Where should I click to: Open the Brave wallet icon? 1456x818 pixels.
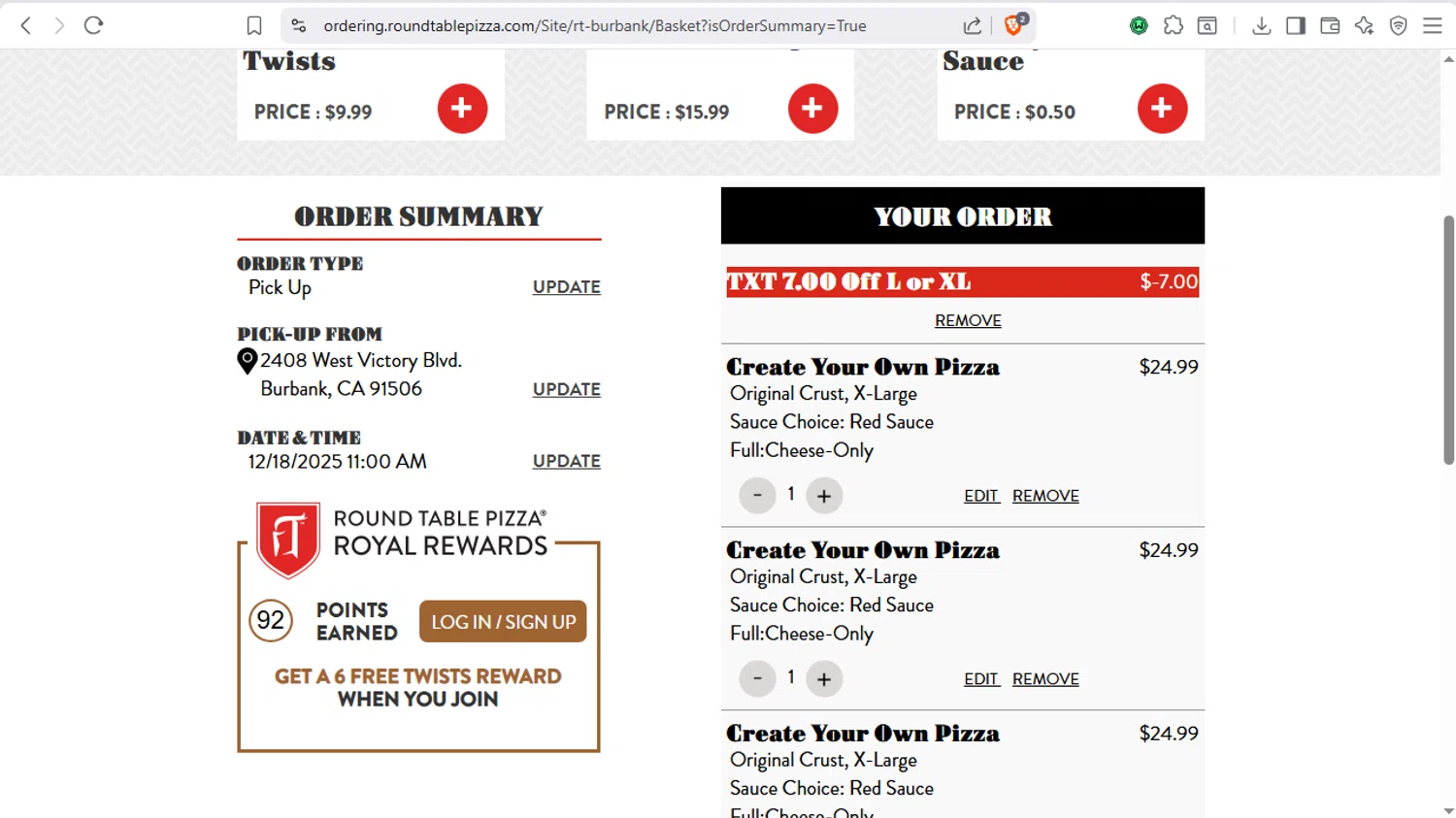click(x=1330, y=26)
